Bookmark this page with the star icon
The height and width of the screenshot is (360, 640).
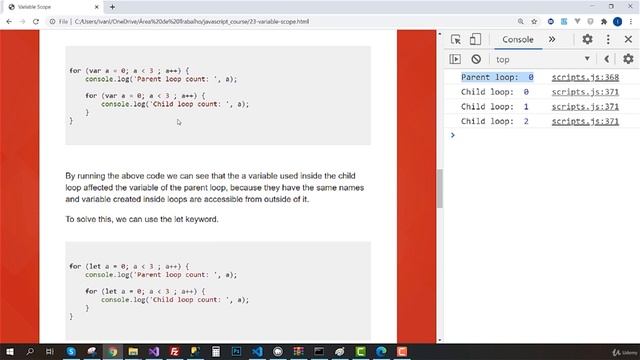[x=534, y=22]
